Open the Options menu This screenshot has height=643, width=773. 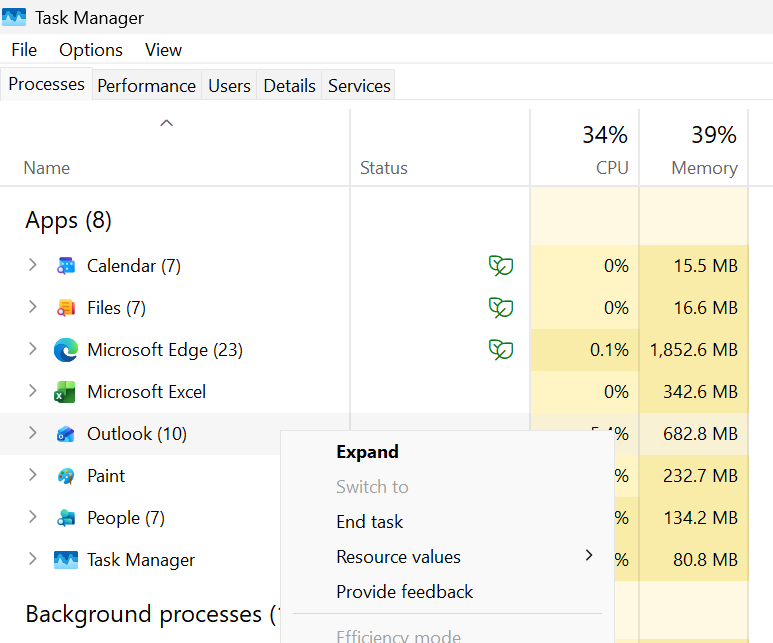91,50
